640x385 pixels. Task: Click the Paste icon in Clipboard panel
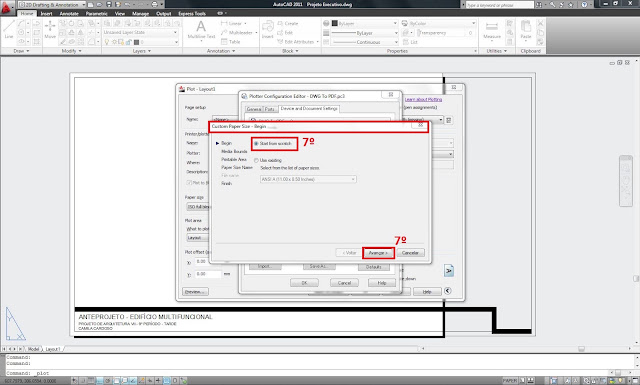pos(526,29)
